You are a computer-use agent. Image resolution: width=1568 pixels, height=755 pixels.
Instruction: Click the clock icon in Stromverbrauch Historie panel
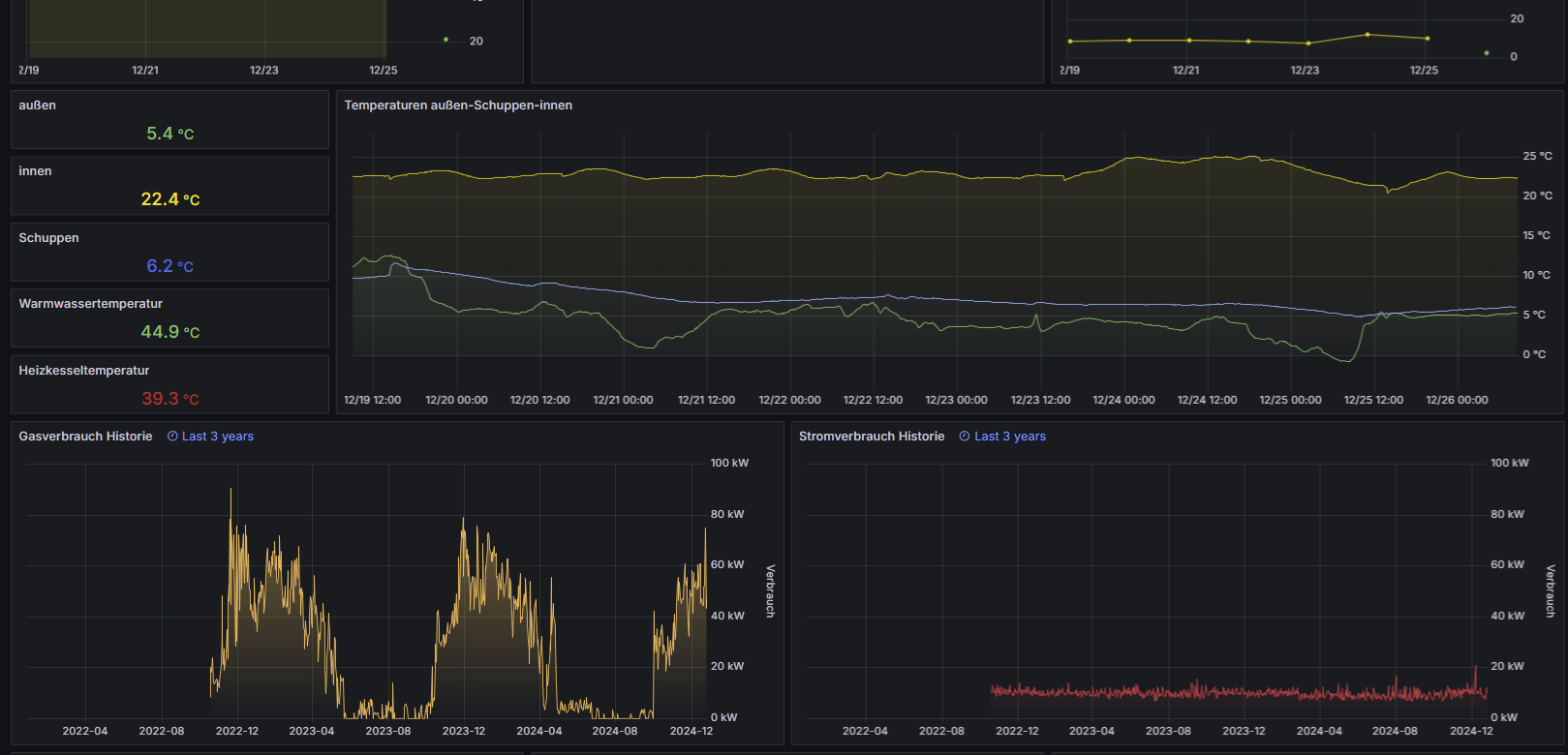tap(965, 437)
